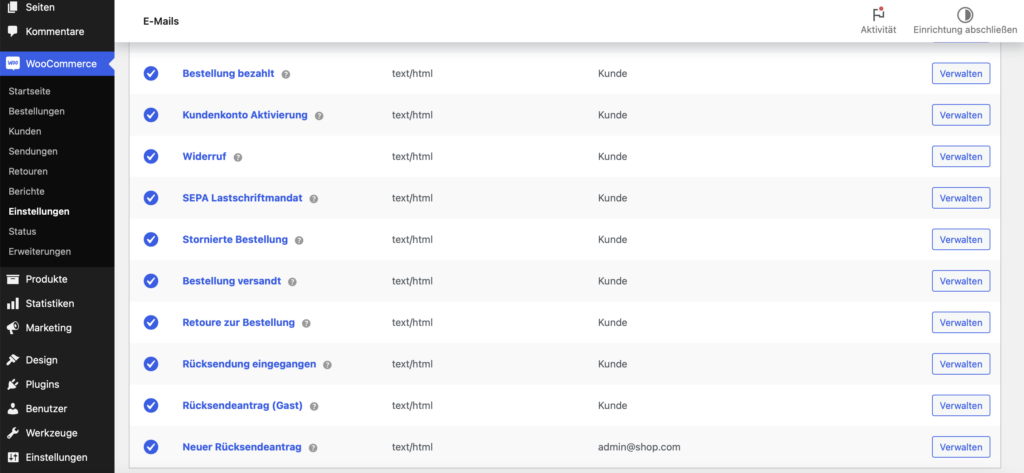
Task: Click Verwalten for Stornierte Bestellung
Action: [x=961, y=240]
